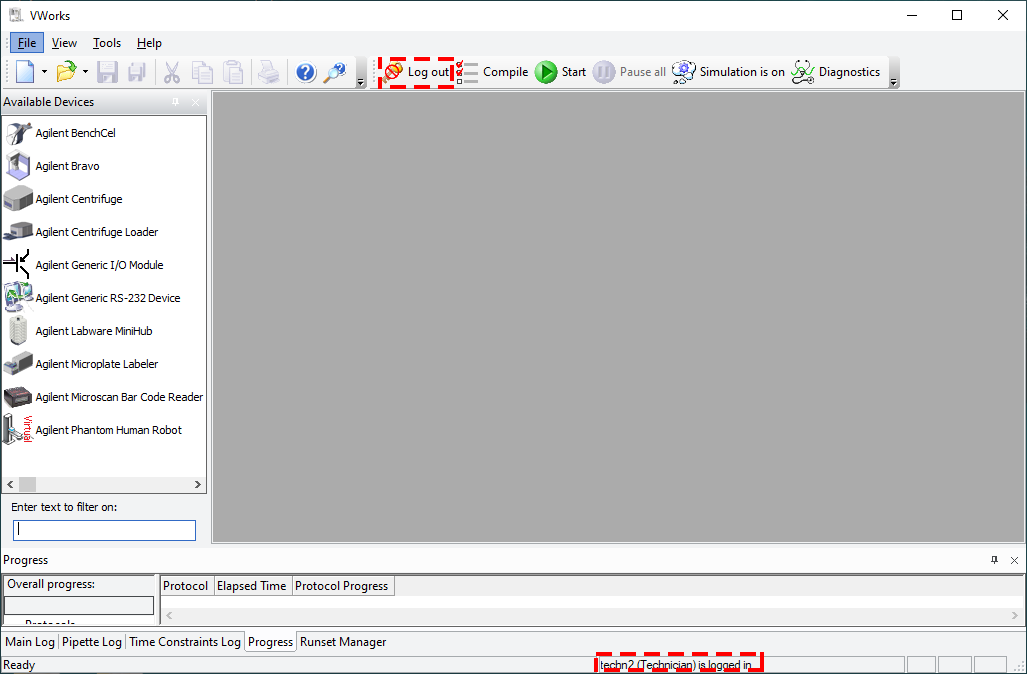The image size is (1031, 674).
Task: Close the Available Devices panel
Action: (x=195, y=102)
